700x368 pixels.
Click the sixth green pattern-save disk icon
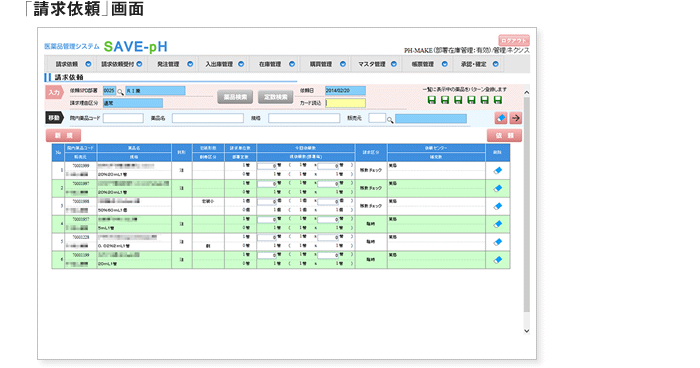[498, 100]
